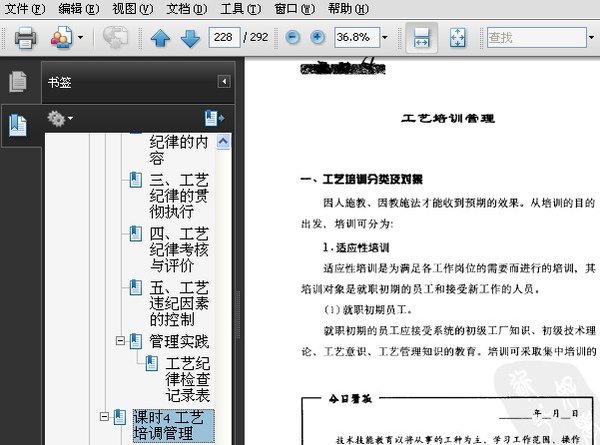
Task: Open the Pages thumbnail panel icon
Action: tap(18, 82)
